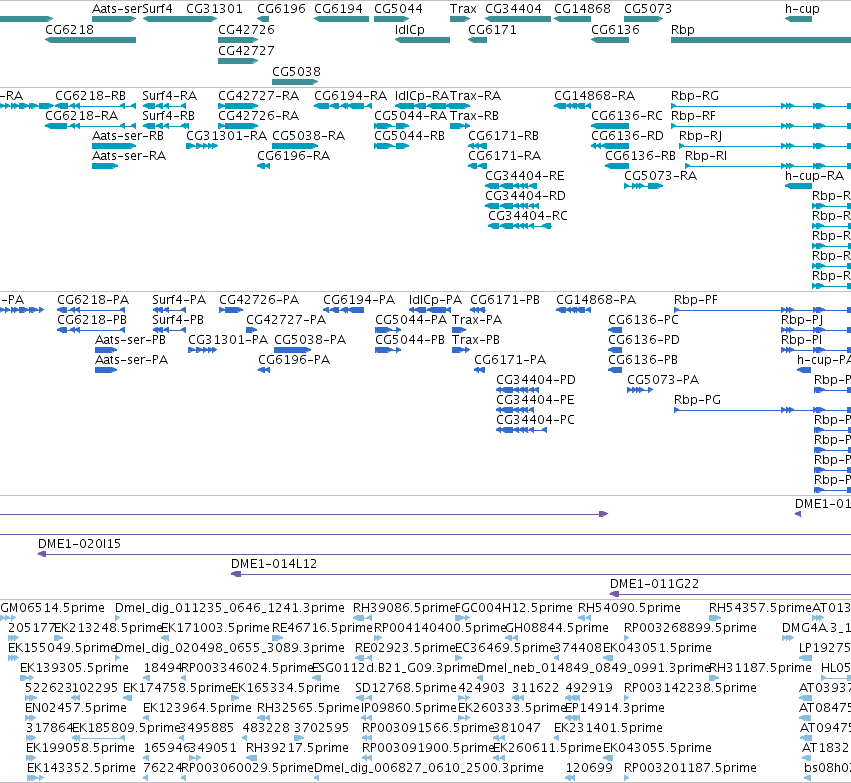Screen dimensions: 851x783
Task: Select transcript Rbp-RJ
Action: tap(765, 146)
